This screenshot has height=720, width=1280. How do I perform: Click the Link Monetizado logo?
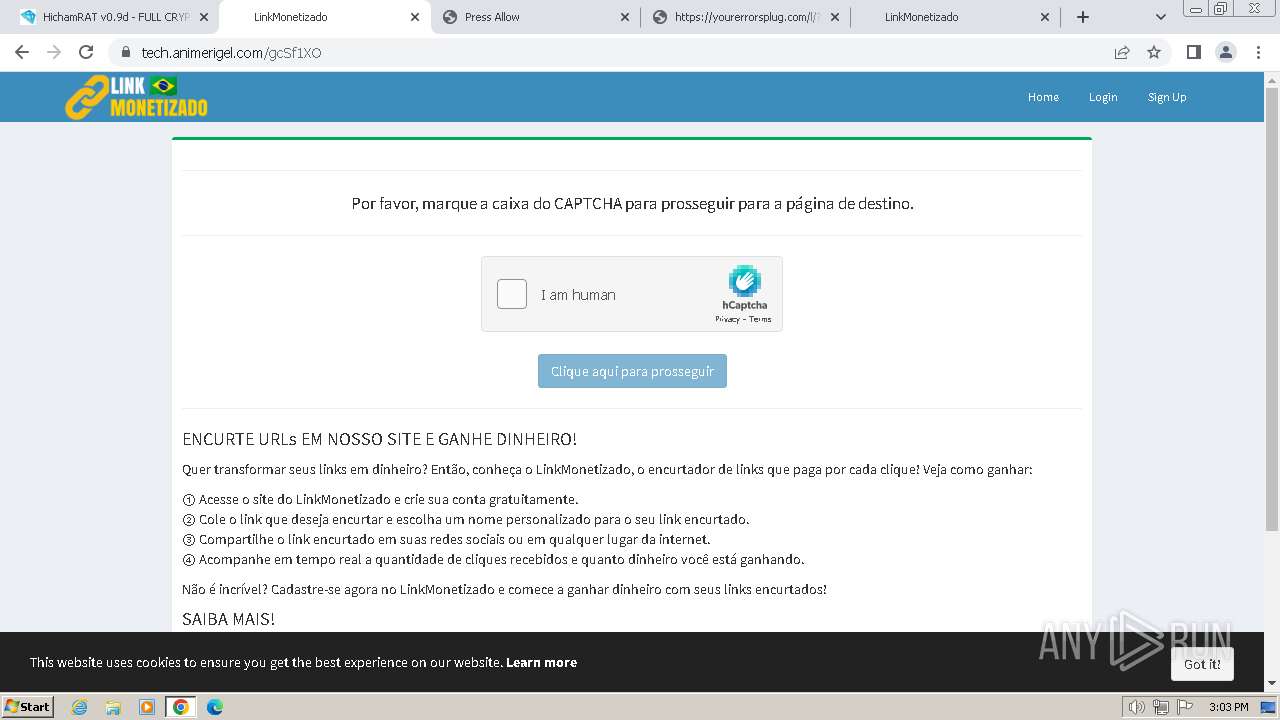pos(136,97)
